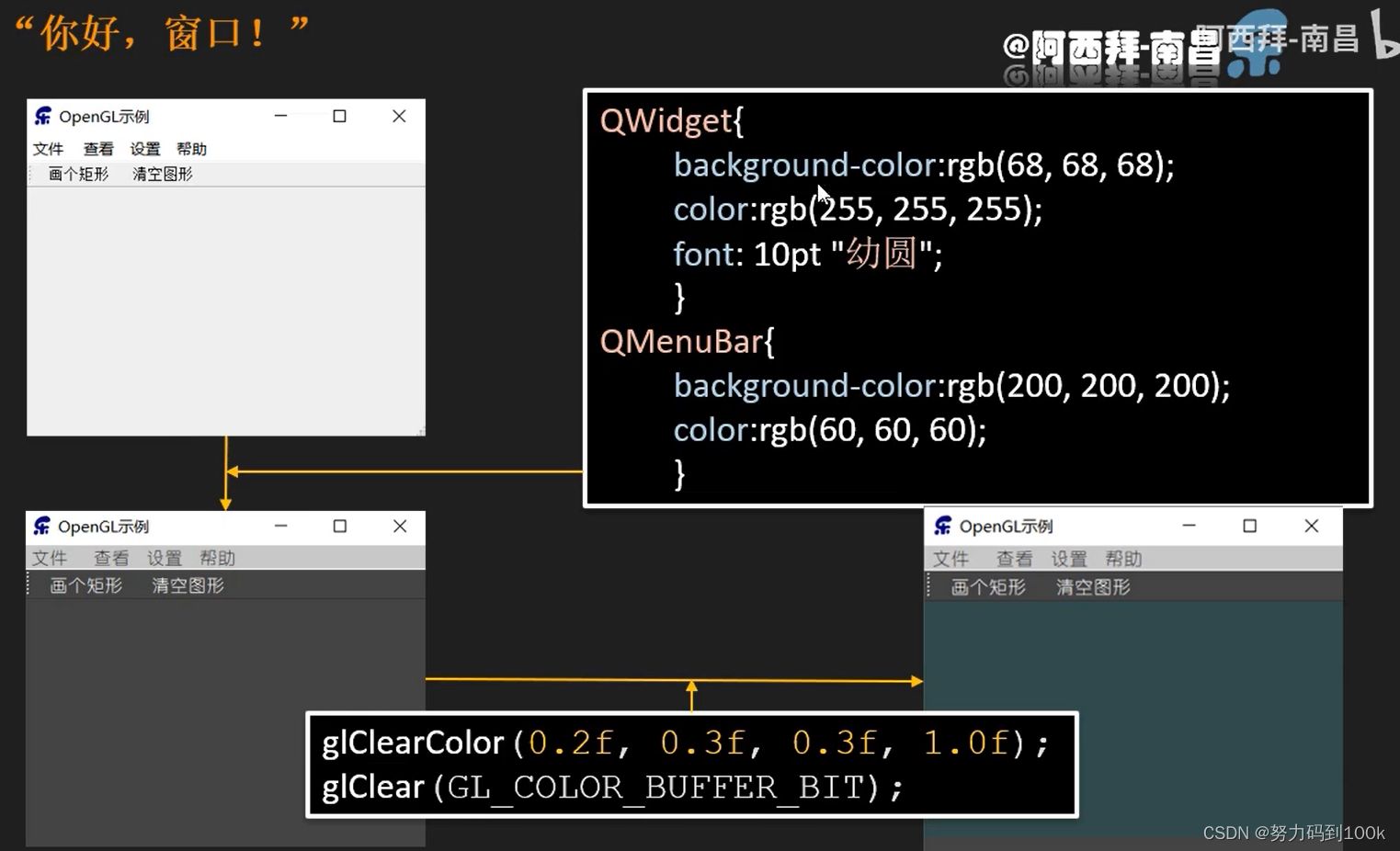Click the resize grip at the top window's corner
The width and height of the screenshot is (1400, 851).
pos(421,431)
